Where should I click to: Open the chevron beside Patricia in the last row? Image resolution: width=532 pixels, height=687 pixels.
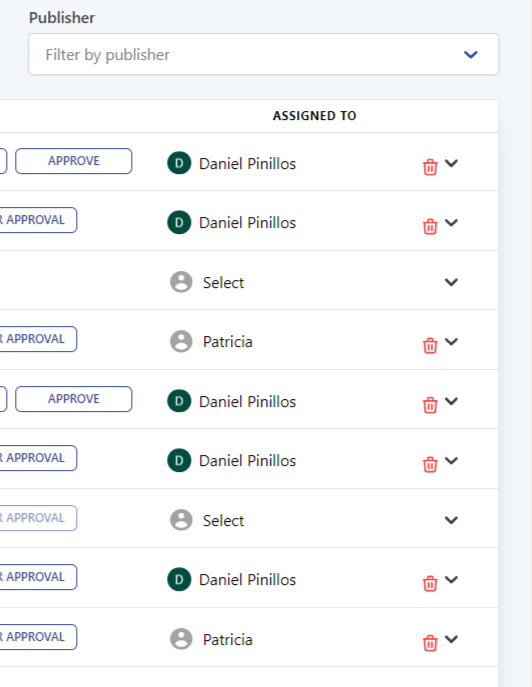[x=451, y=639]
